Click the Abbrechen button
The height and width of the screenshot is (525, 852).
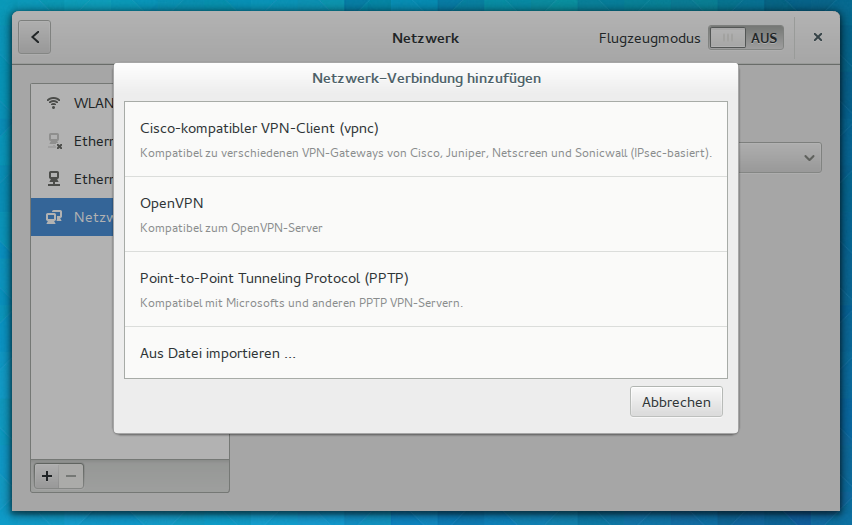click(676, 402)
